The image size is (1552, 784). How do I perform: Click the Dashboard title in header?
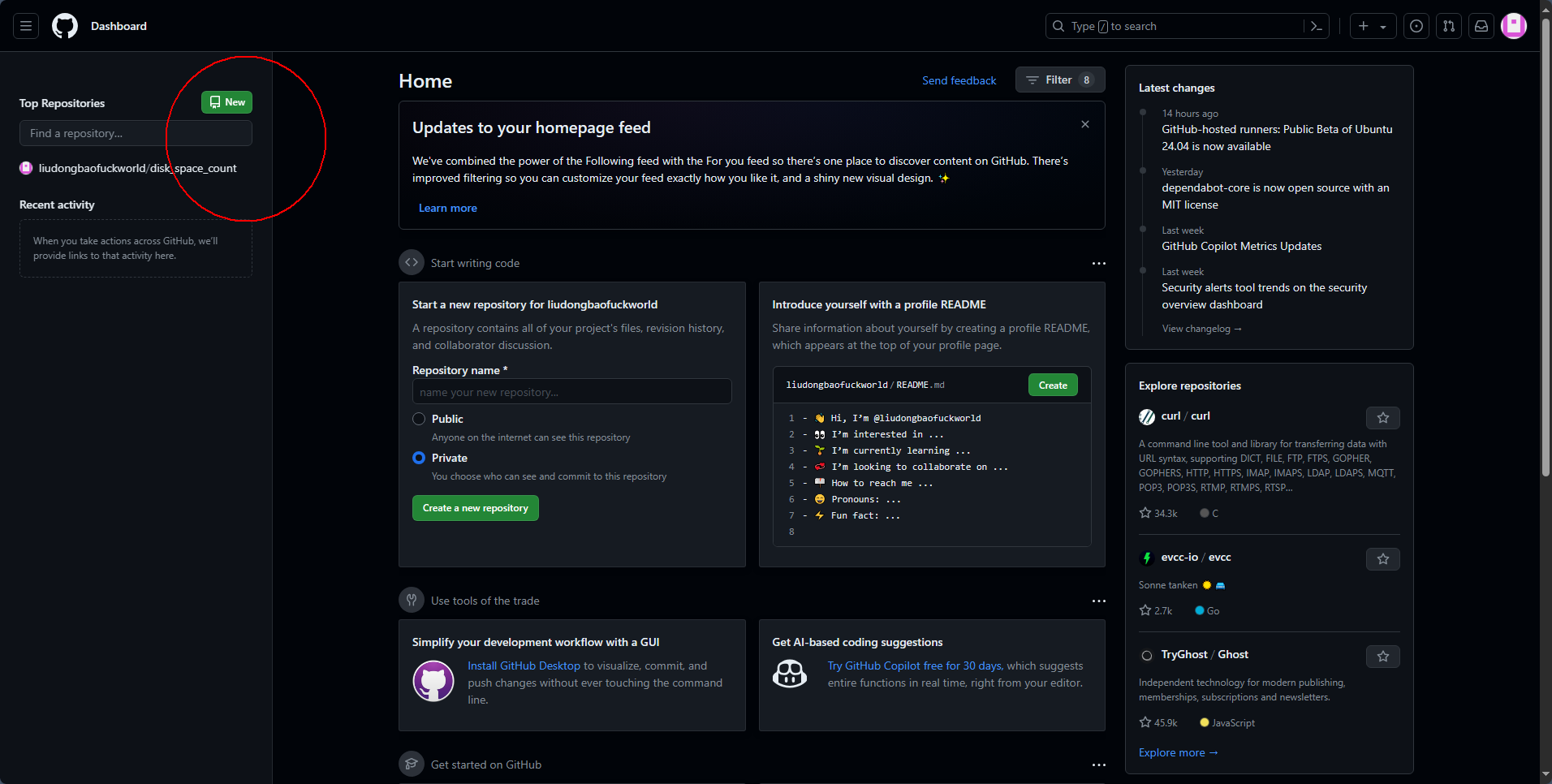click(x=119, y=26)
